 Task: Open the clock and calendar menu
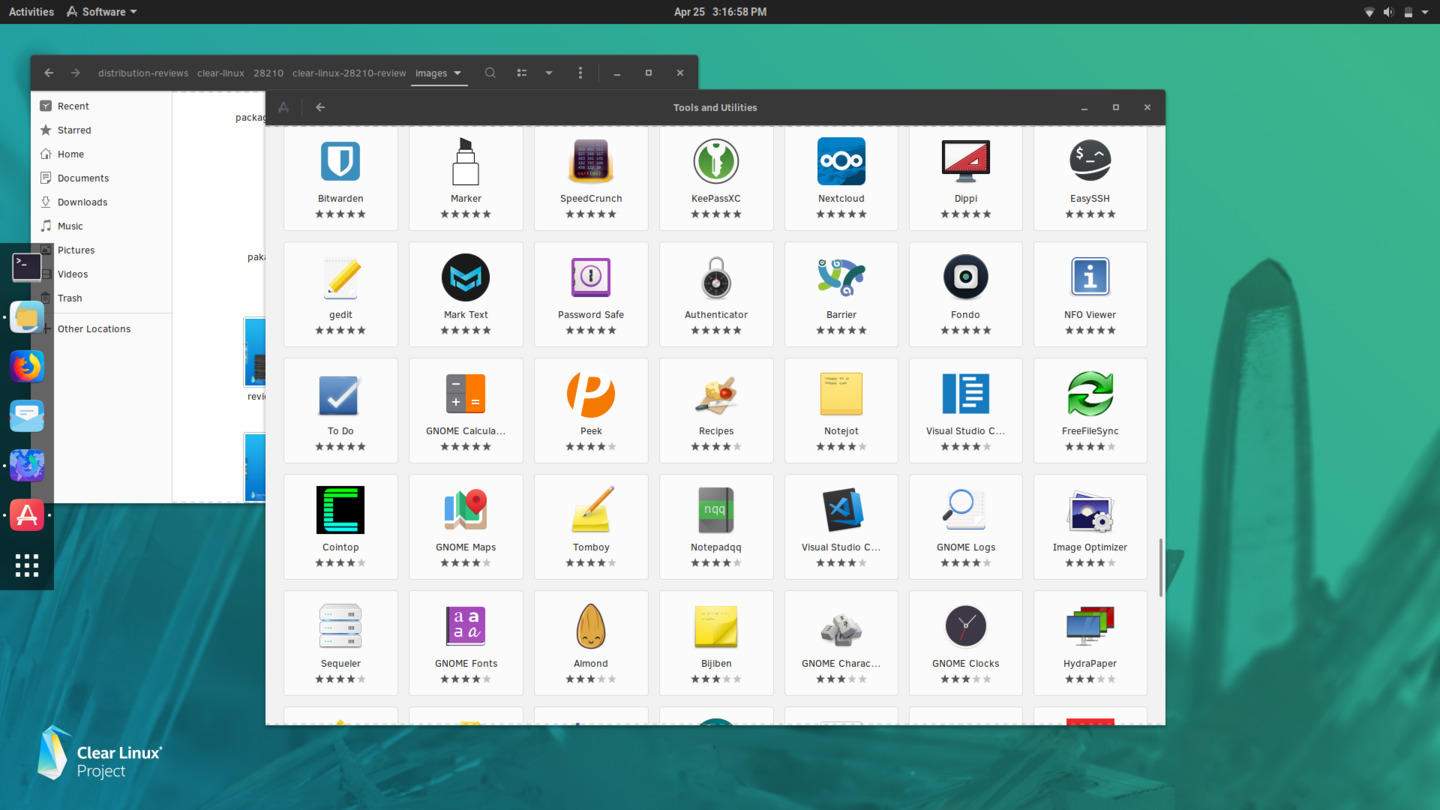pyautogui.click(x=720, y=12)
